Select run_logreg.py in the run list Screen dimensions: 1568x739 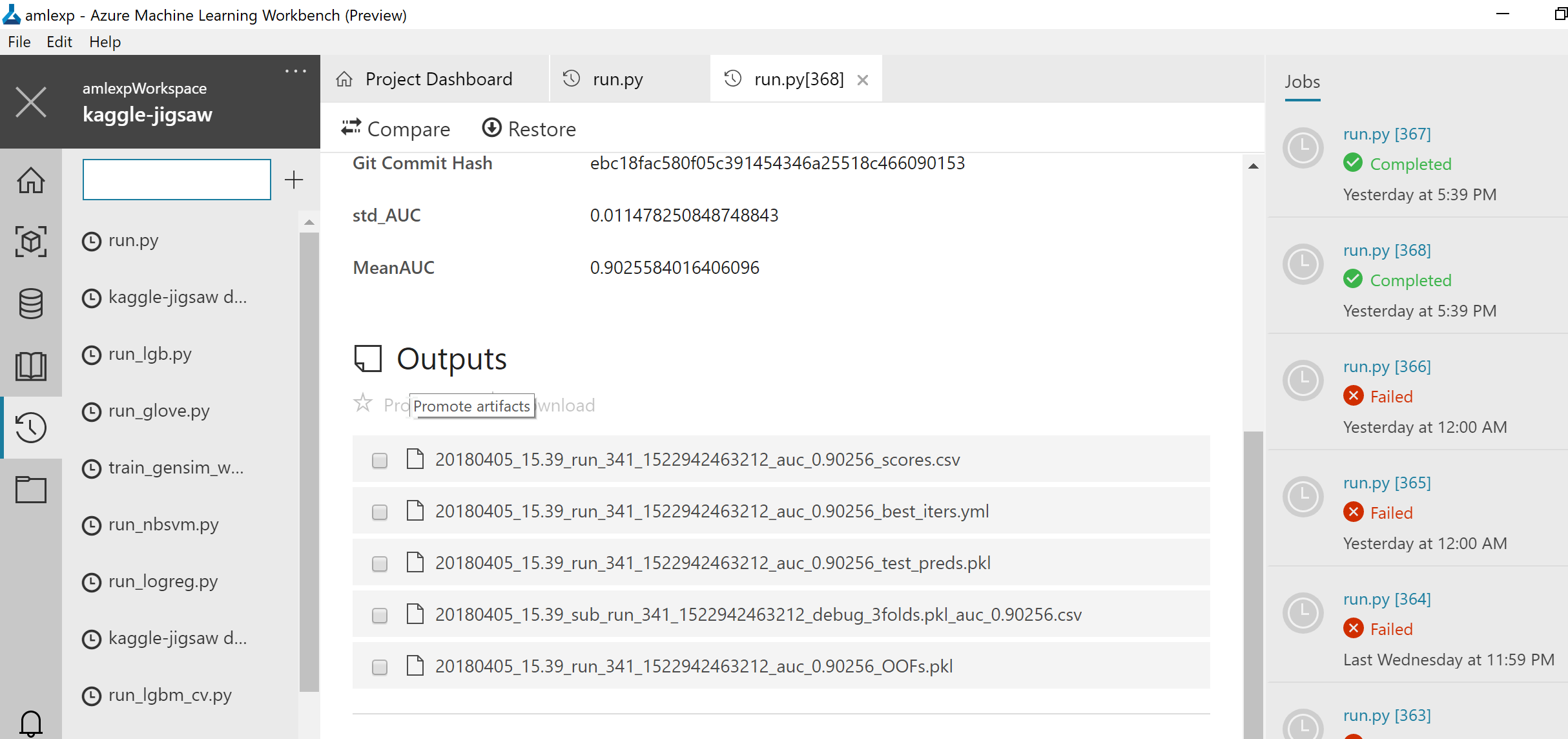(163, 581)
